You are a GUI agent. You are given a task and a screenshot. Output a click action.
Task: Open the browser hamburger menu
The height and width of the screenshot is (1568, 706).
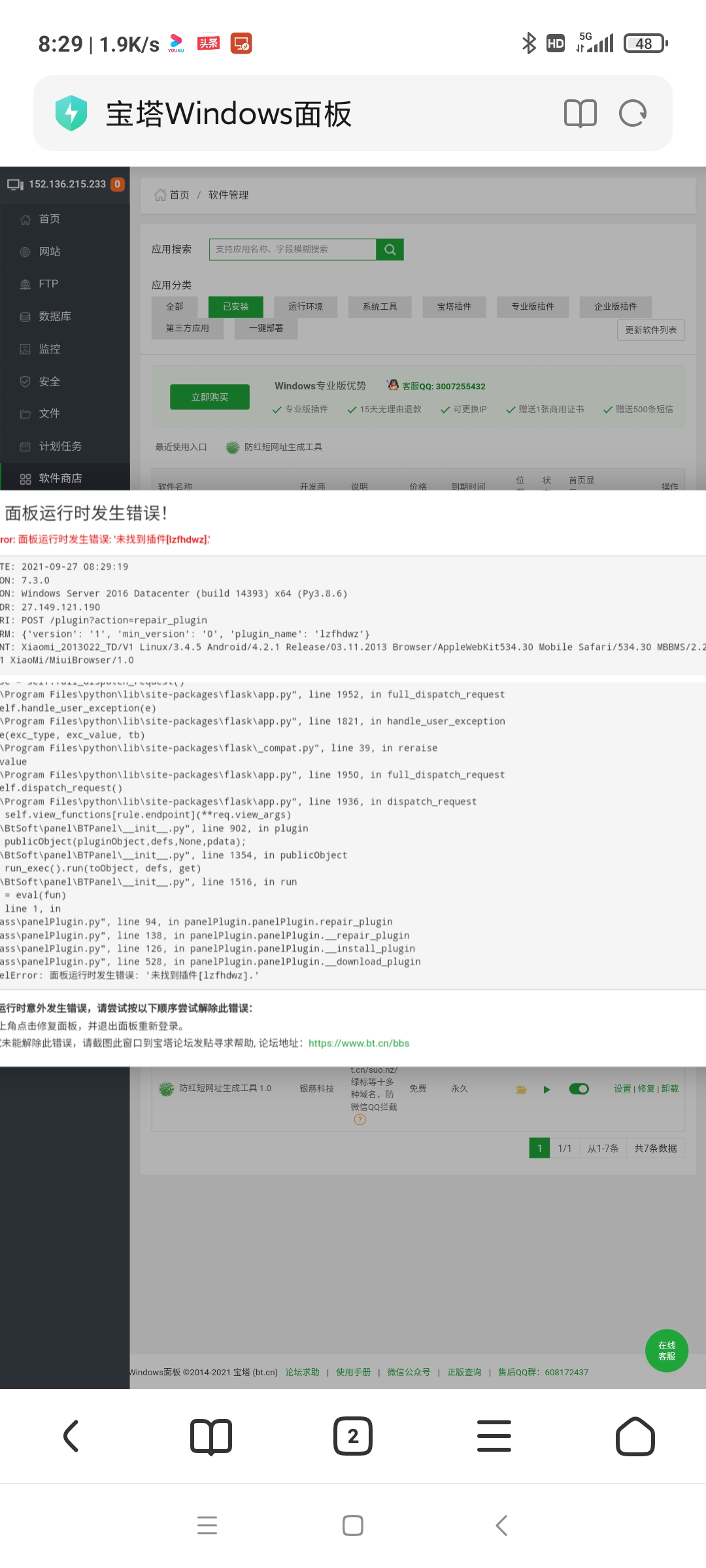[x=494, y=1436]
